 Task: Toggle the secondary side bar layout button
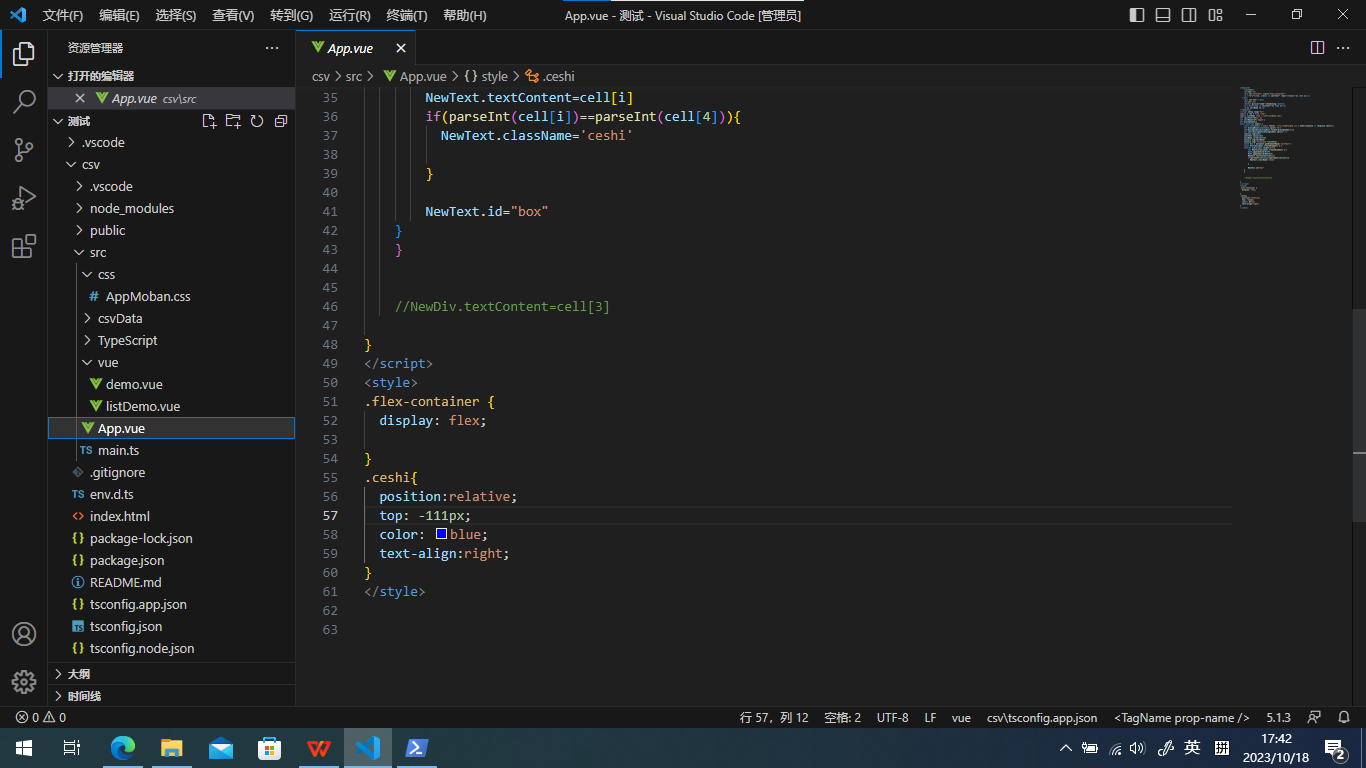tap(1189, 15)
